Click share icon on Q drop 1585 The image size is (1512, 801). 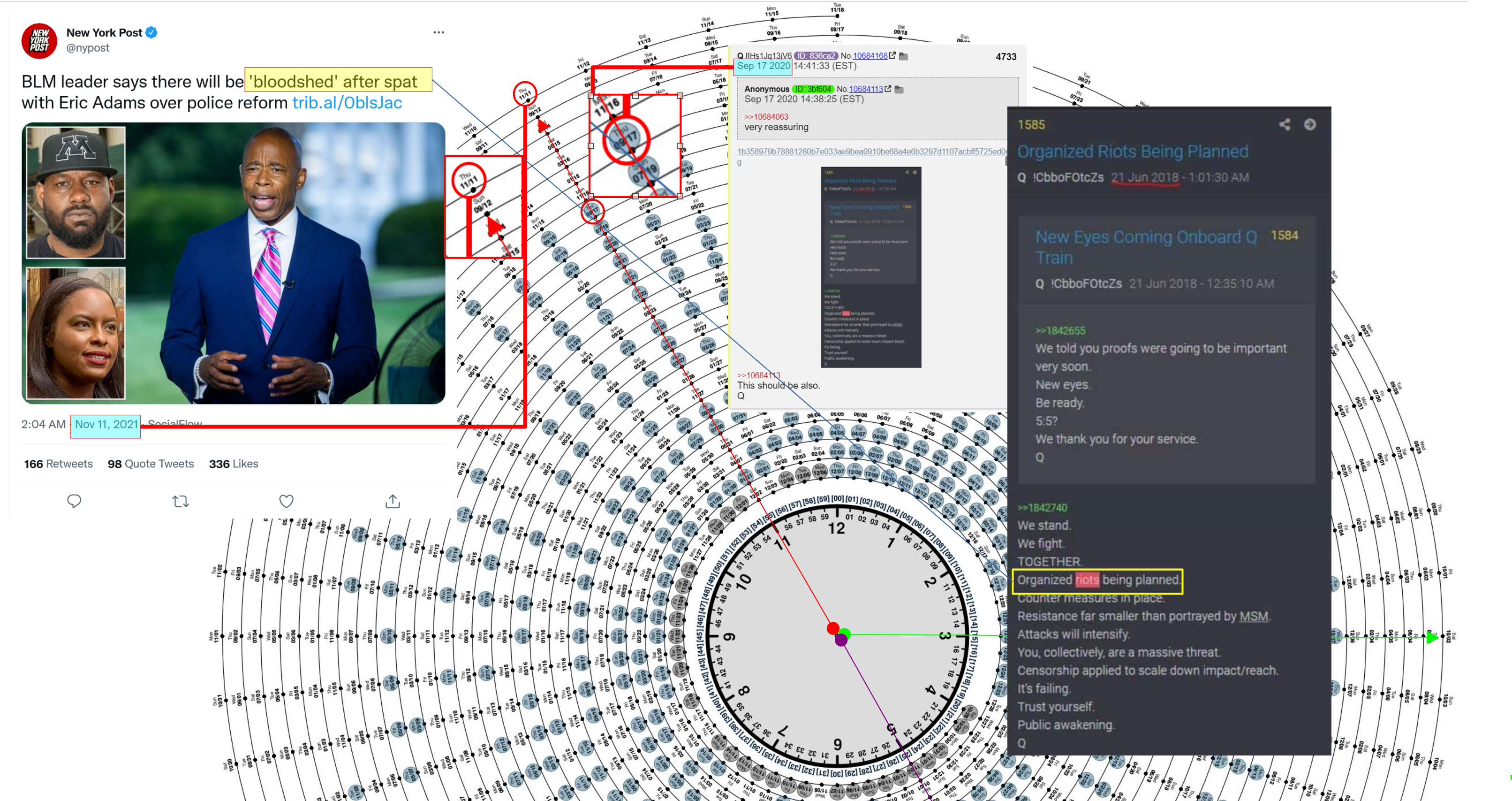coord(1284,124)
